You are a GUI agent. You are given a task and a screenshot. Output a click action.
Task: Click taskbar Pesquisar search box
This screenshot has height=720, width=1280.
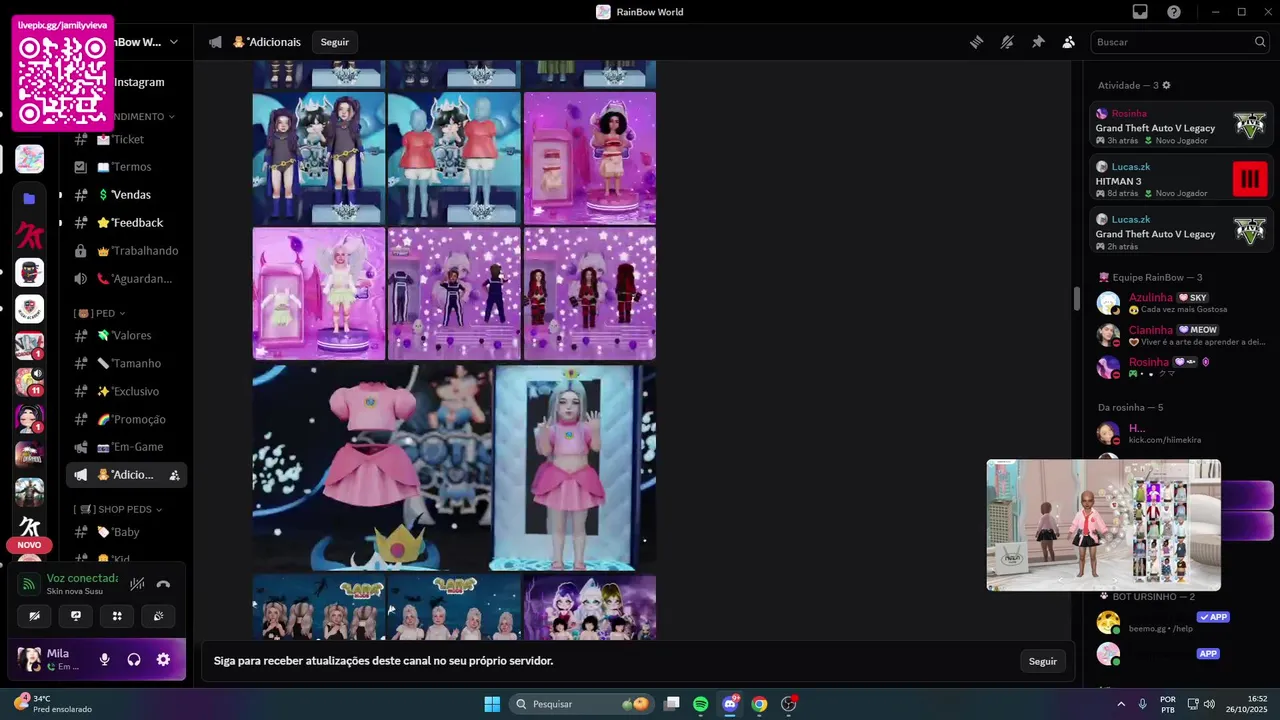pos(581,704)
